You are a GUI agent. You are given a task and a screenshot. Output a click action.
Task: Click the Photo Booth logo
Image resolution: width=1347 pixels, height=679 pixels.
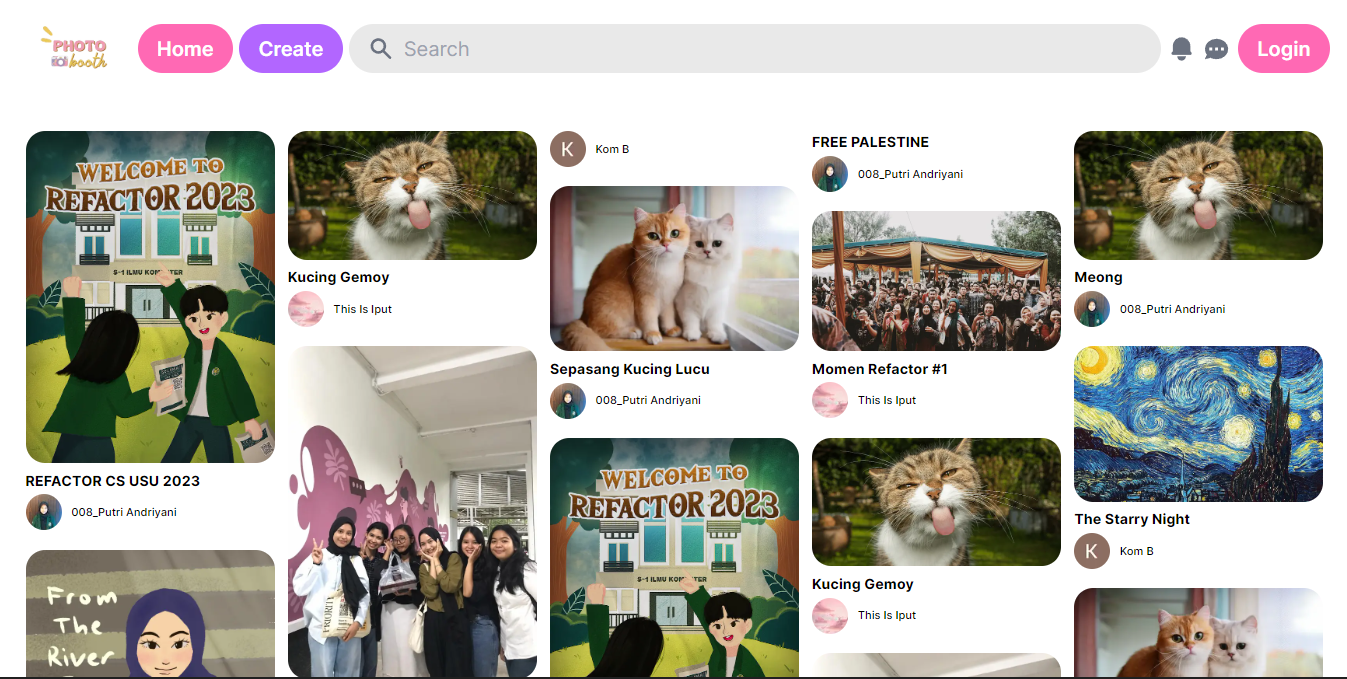pos(75,49)
